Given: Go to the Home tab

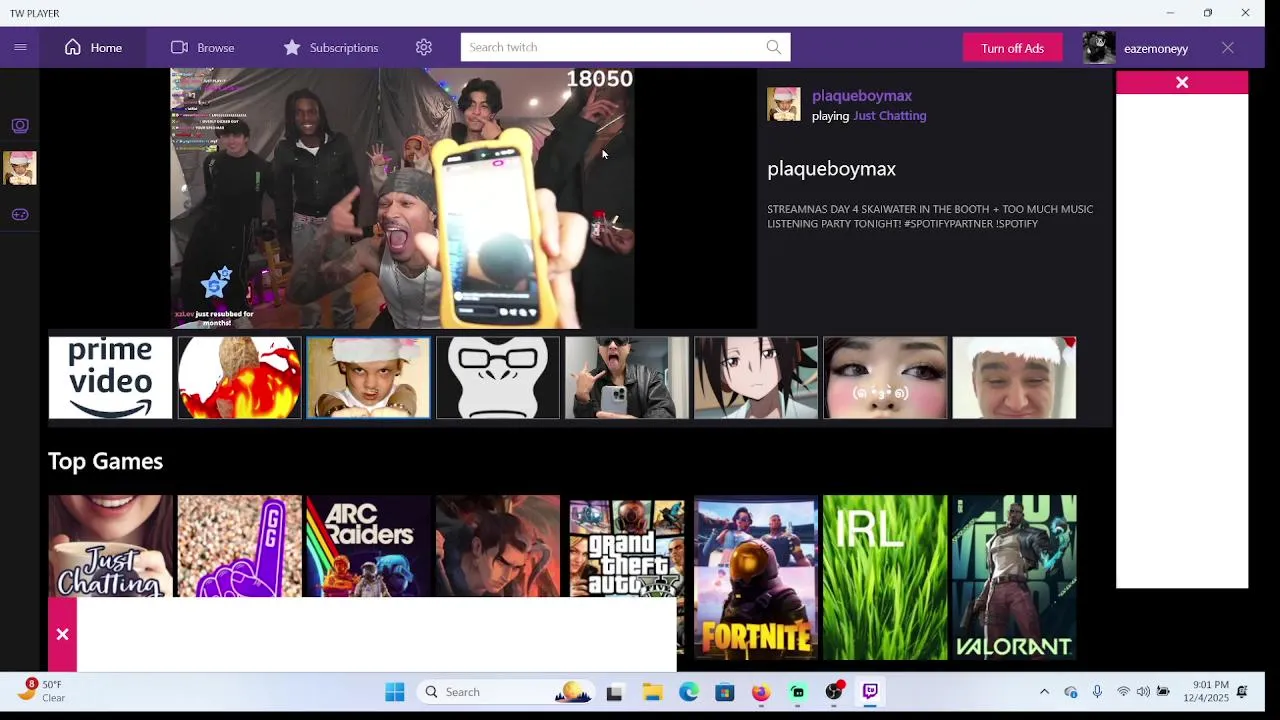Looking at the screenshot, I should pos(93,47).
